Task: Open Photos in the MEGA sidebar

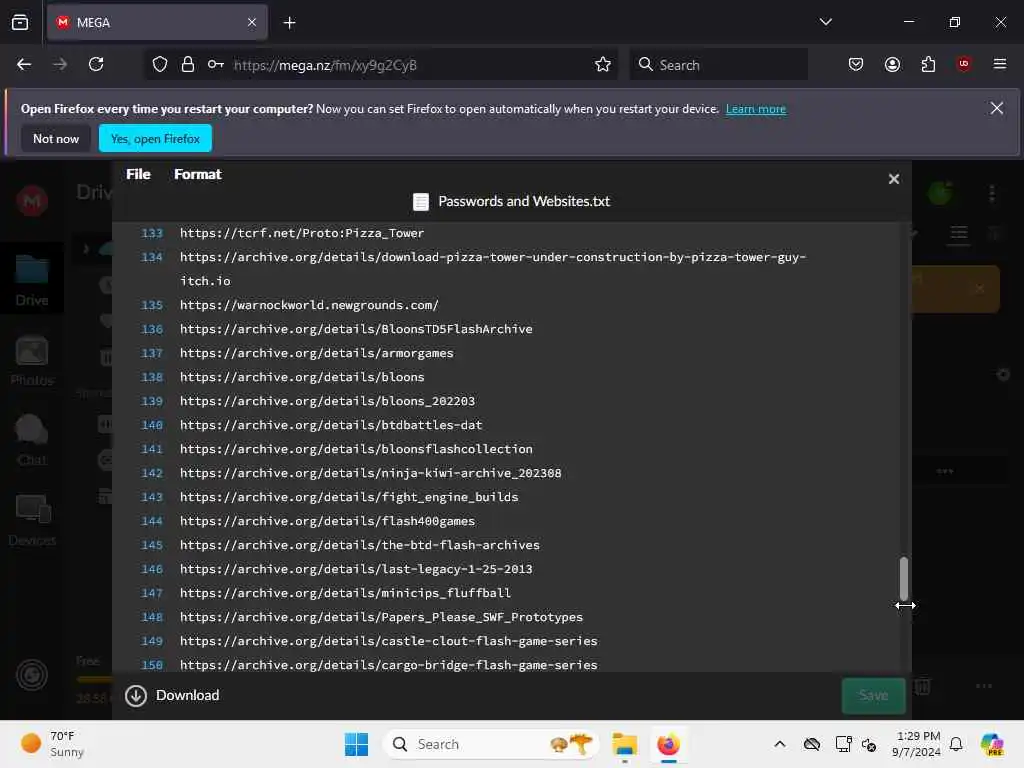Action: 32,360
